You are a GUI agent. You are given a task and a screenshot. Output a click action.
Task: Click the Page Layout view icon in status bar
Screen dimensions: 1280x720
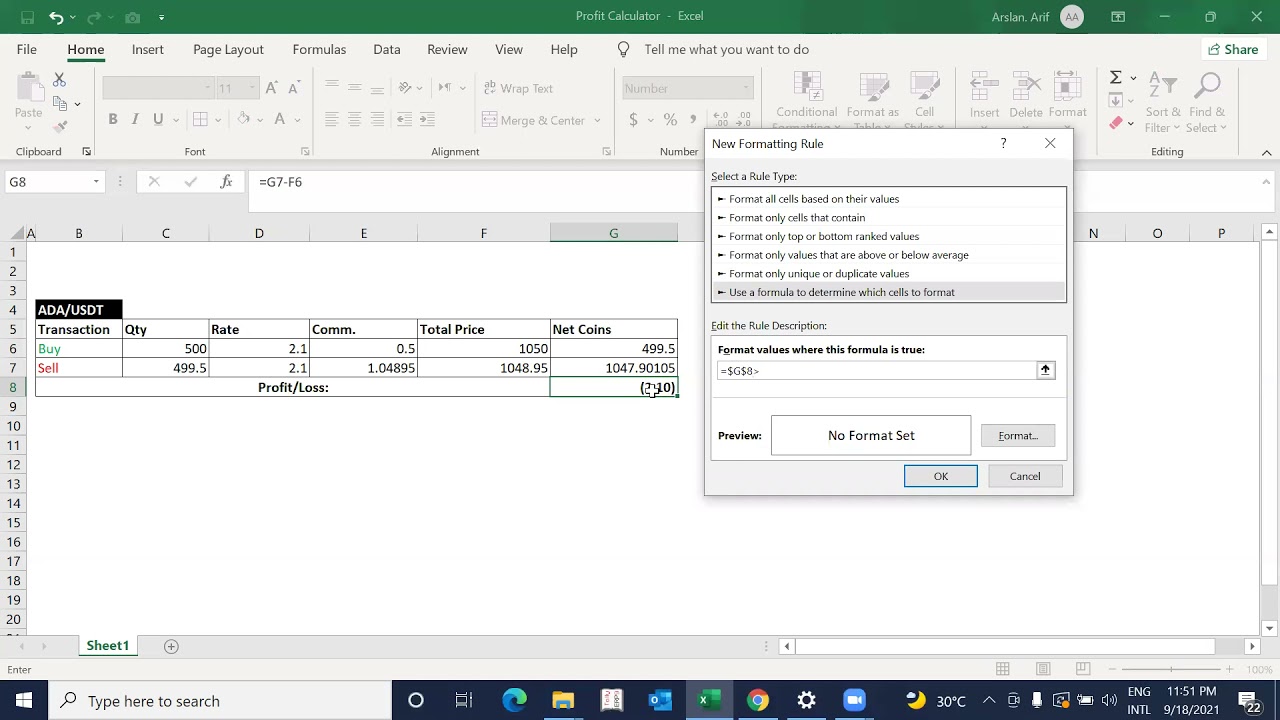click(x=1043, y=669)
